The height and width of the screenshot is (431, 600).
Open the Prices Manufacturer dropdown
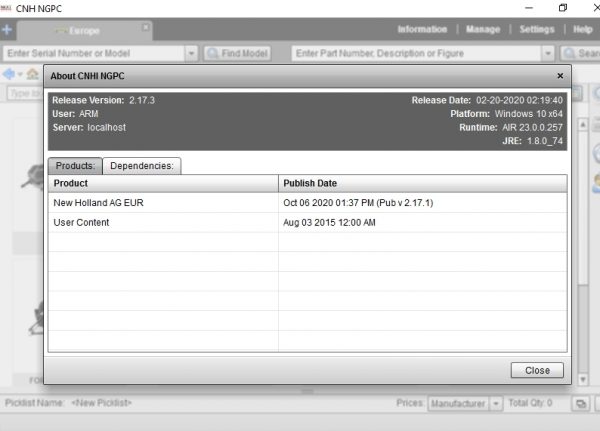(465, 403)
